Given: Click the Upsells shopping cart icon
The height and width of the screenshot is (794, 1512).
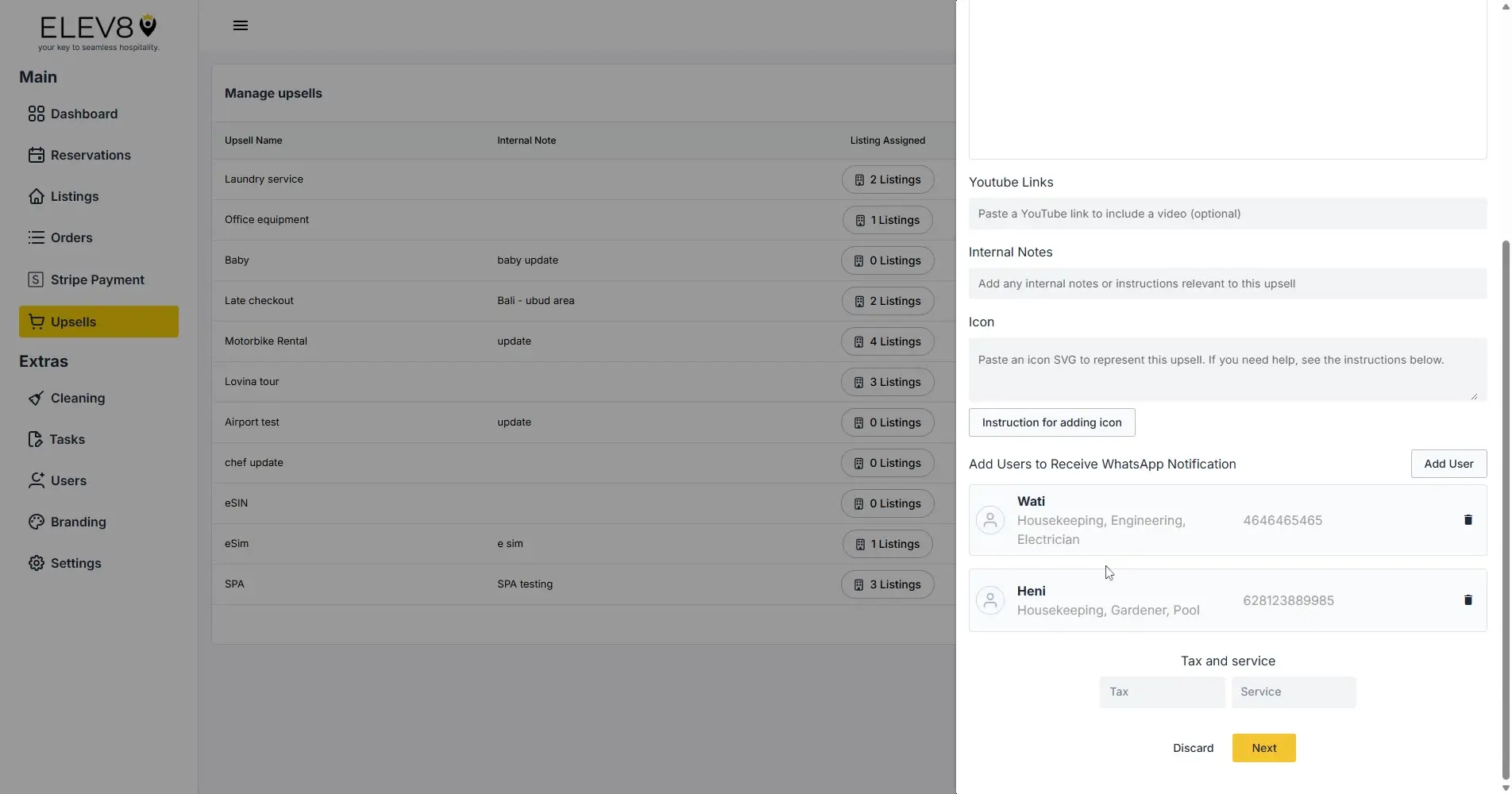Looking at the screenshot, I should (37, 322).
